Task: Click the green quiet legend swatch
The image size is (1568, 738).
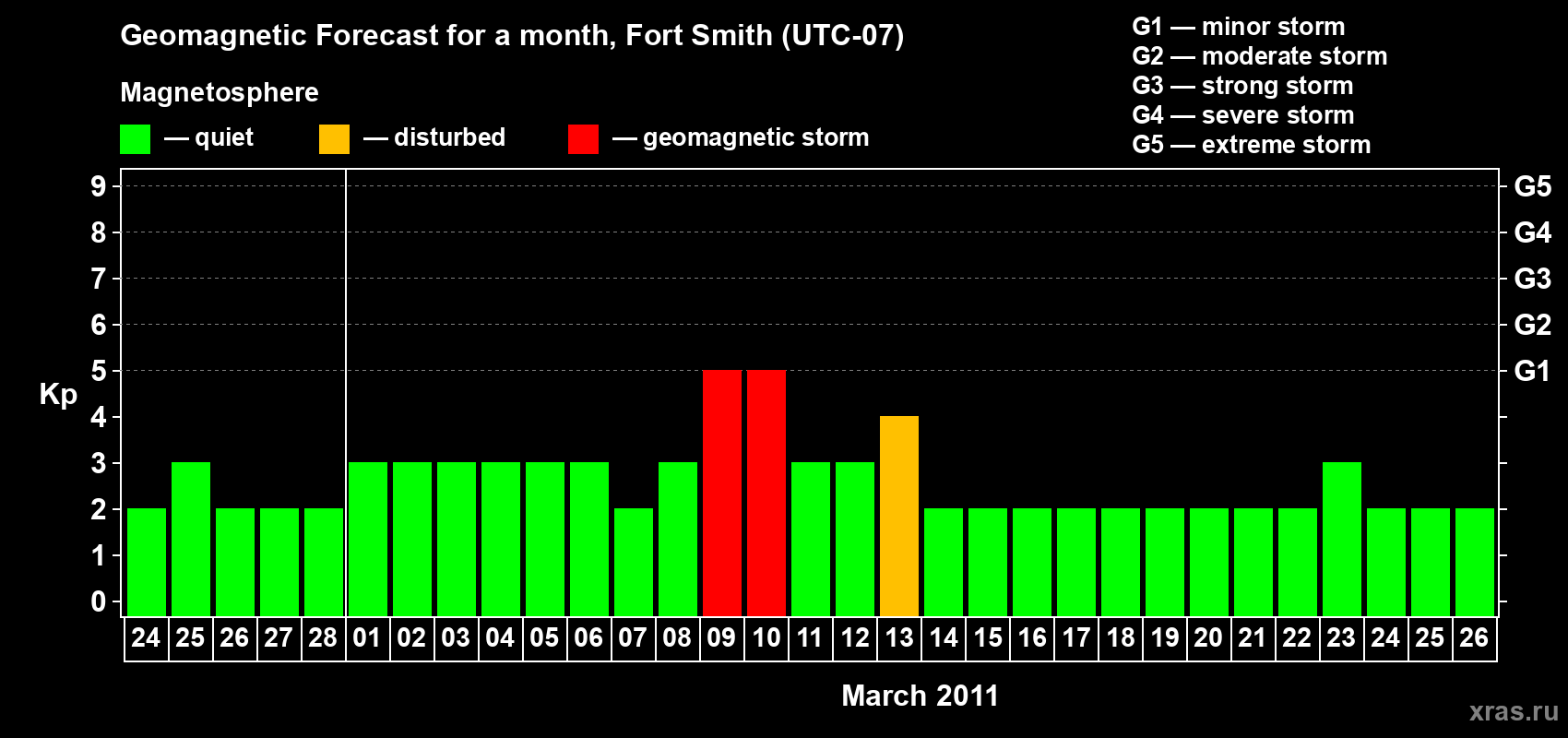Action: click(x=135, y=139)
